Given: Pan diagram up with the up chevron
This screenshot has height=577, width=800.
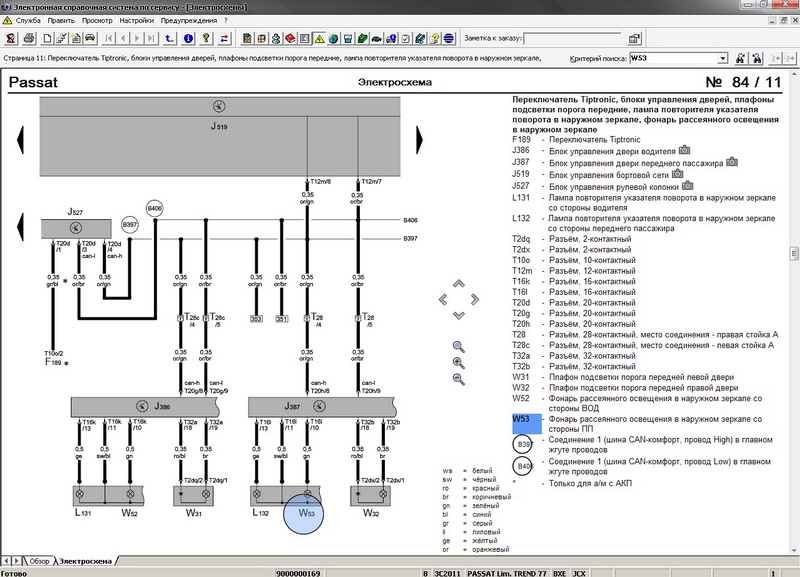Looking at the screenshot, I should [459, 283].
